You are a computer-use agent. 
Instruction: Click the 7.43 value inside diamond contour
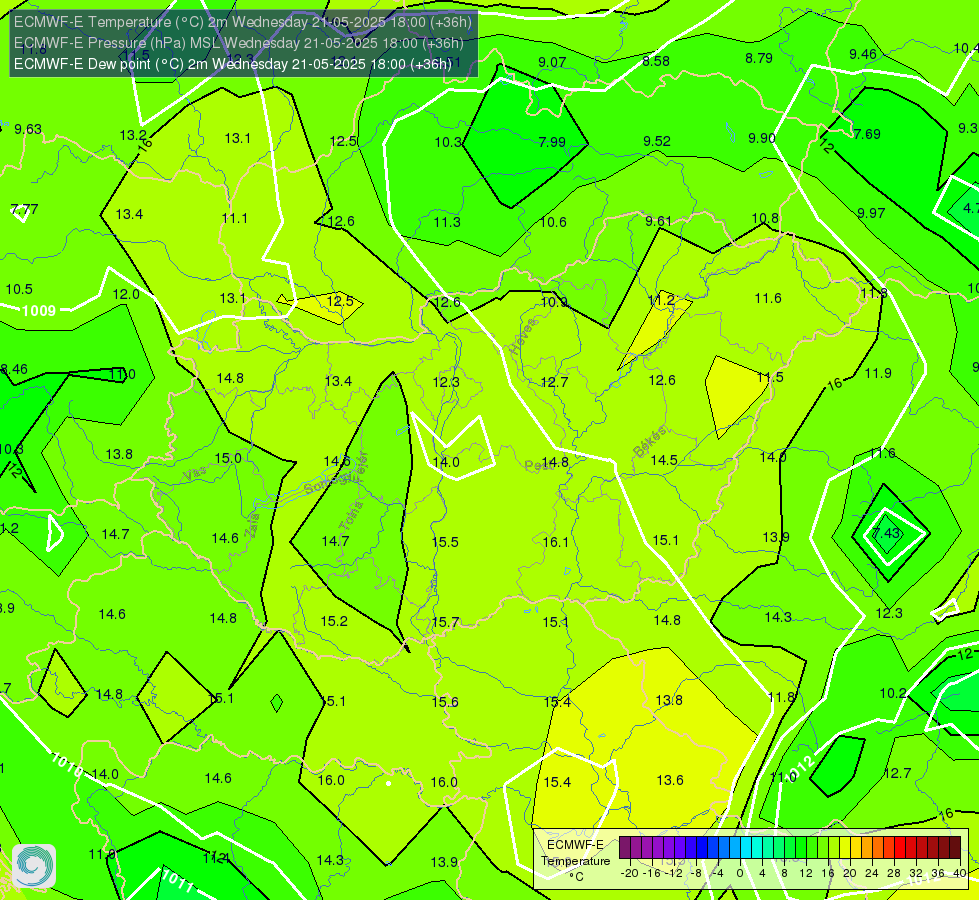coord(886,533)
